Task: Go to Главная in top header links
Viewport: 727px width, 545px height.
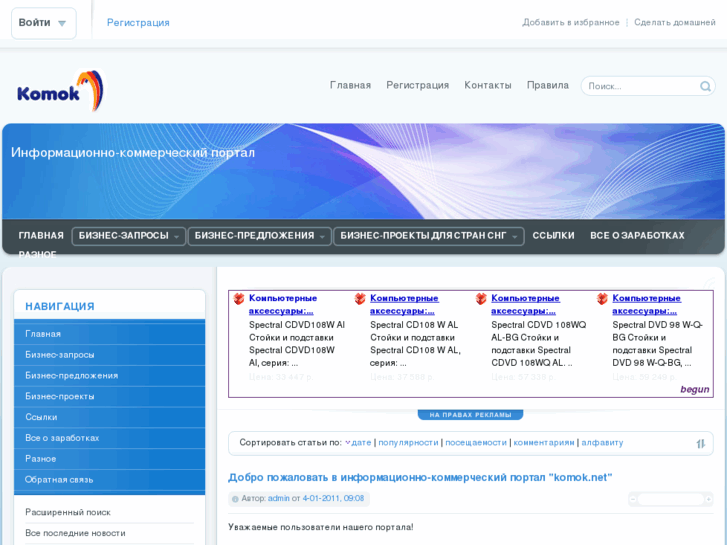Action: pyautogui.click(x=350, y=85)
